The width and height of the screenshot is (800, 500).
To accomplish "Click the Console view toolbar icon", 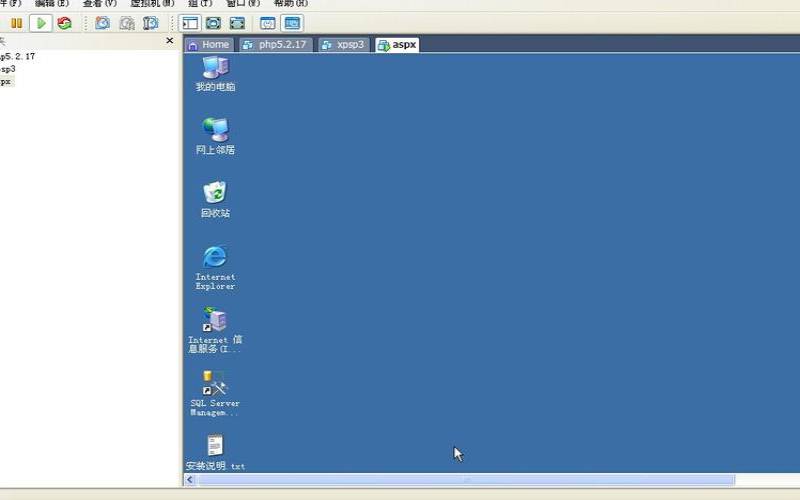I will (292, 23).
